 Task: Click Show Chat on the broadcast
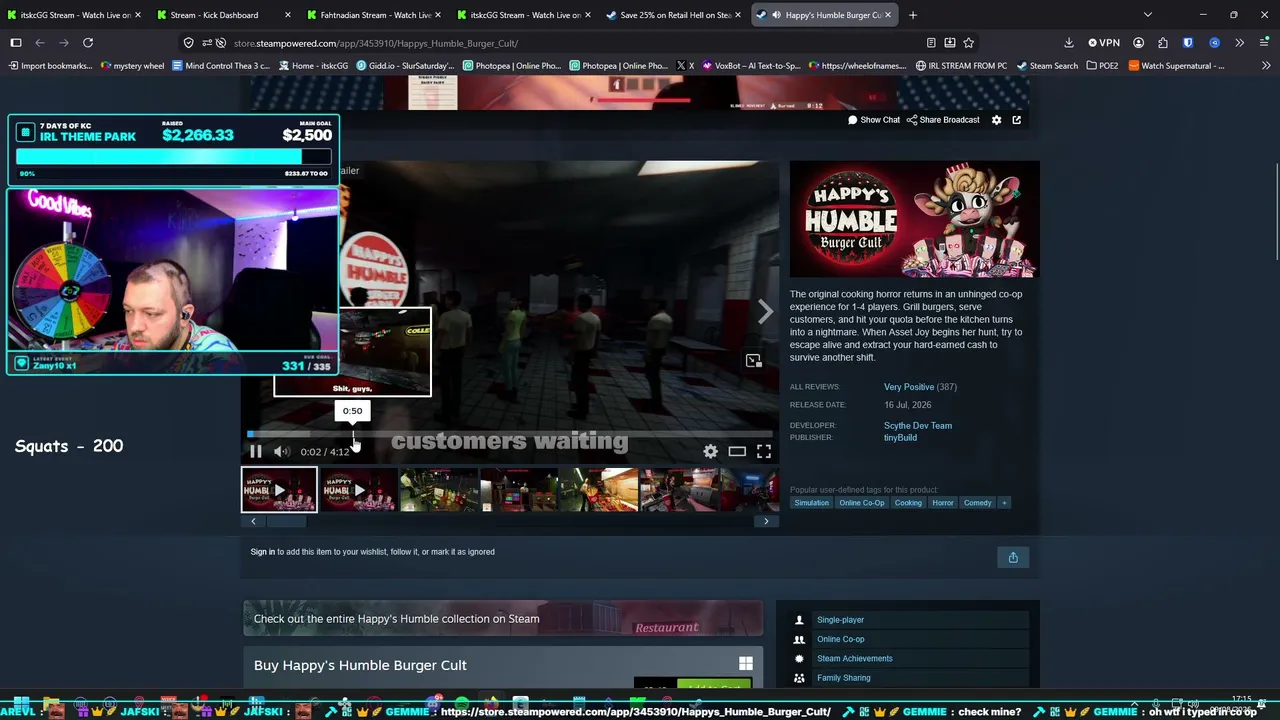pos(874,120)
